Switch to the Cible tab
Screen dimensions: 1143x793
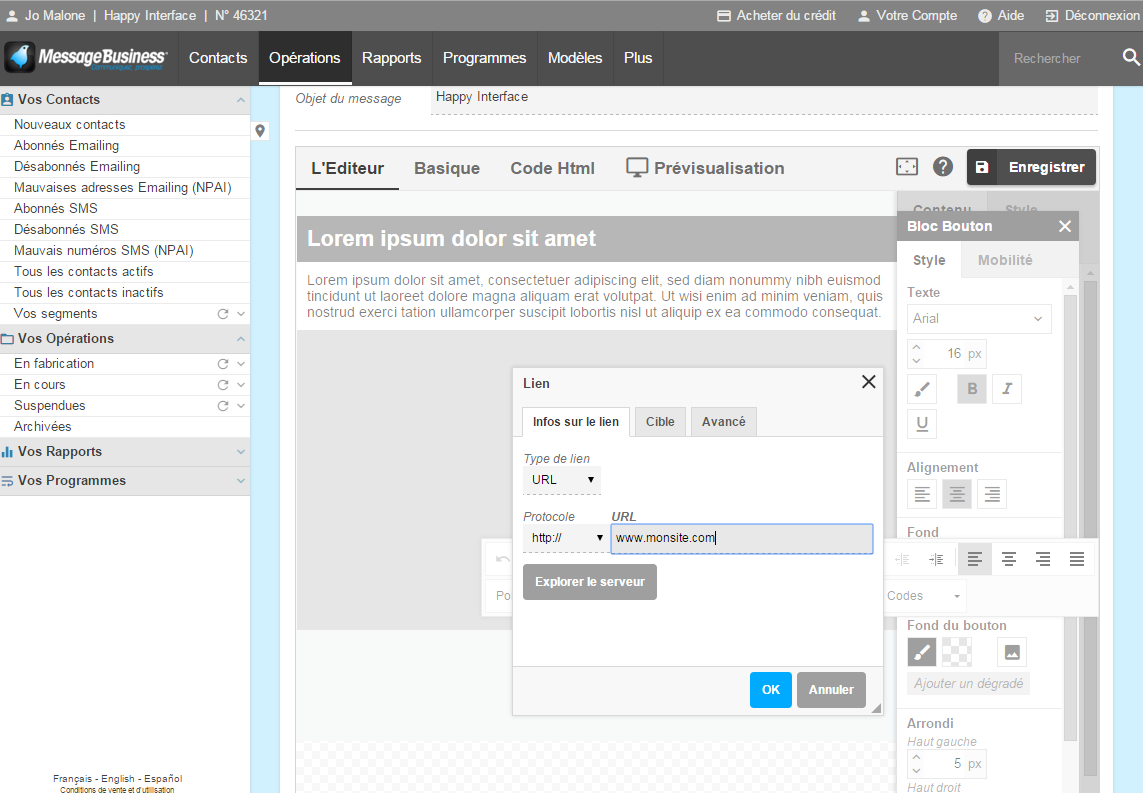[x=660, y=421]
